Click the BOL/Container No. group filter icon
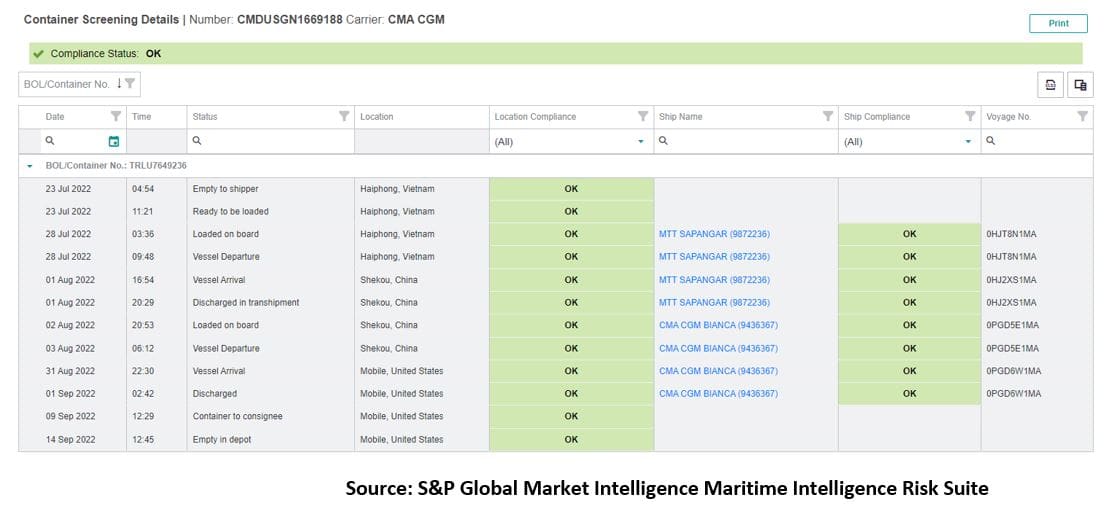This screenshot has height=516, width=1120. pos(130,84)
